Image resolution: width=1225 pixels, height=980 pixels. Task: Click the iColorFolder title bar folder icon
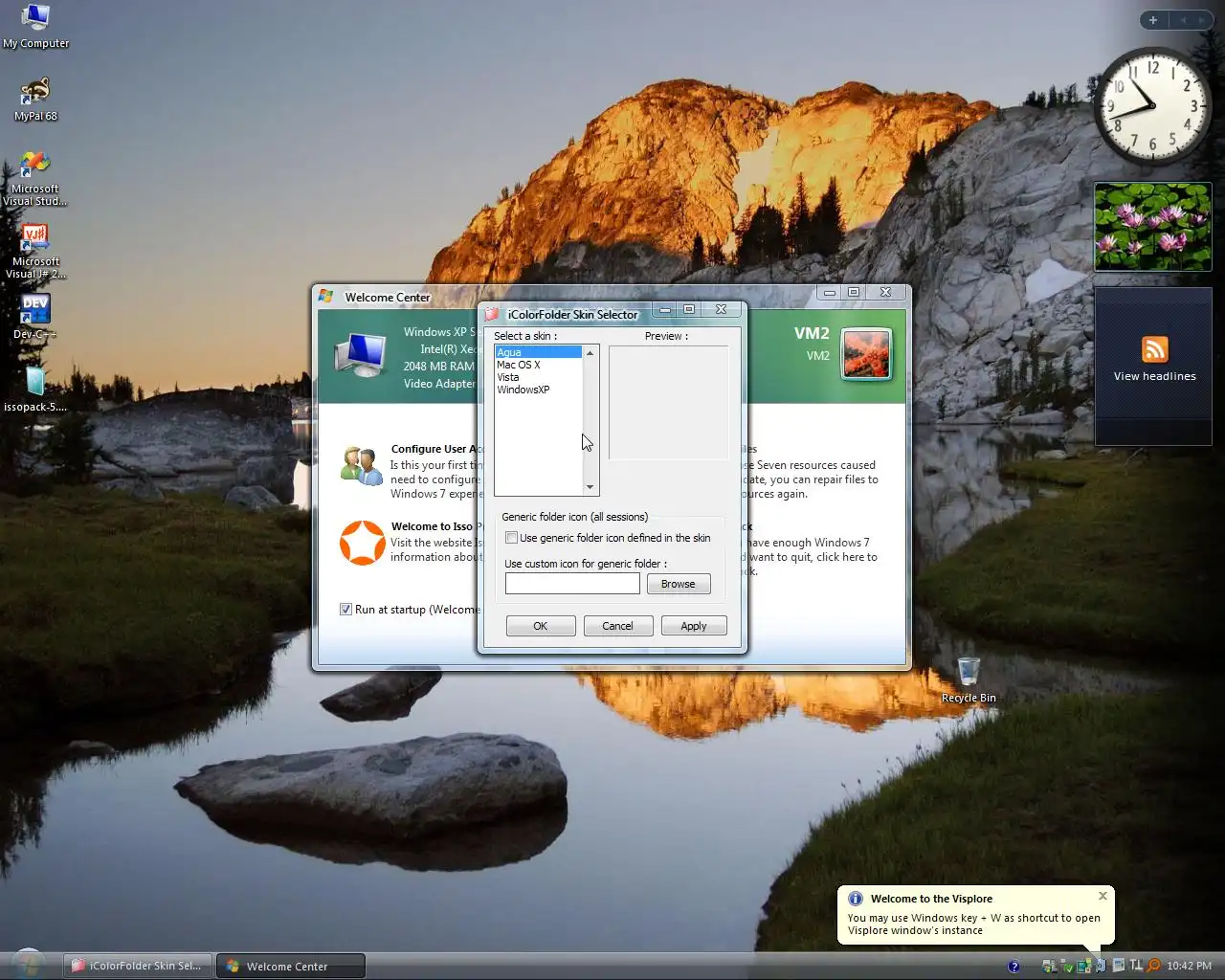(x=492, y=314)
